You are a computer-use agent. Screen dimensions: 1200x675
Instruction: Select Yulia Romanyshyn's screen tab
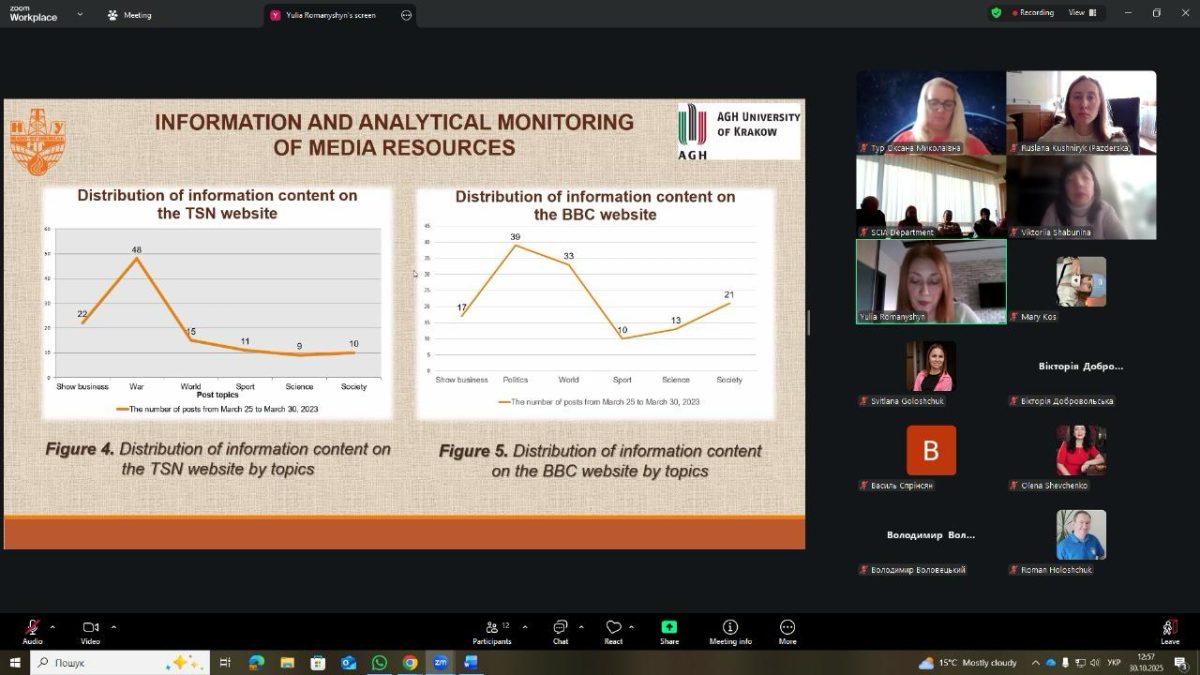point(330,15)
